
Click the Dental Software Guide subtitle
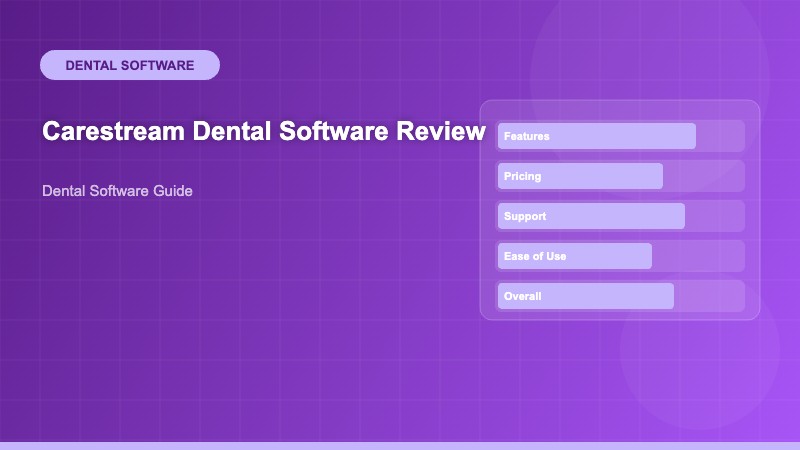coord(117,191)
